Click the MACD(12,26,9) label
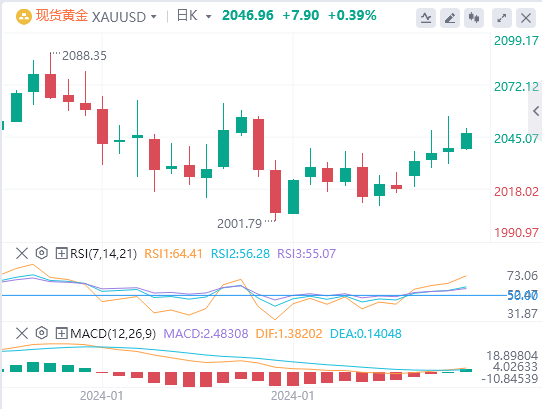The image size is (542, 409). (x=113, y=334)
